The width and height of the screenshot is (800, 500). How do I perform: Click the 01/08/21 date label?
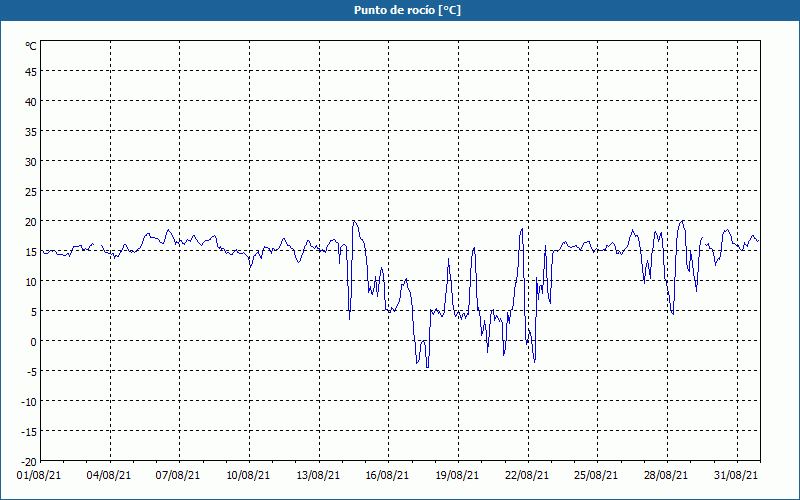click(39, 476)
